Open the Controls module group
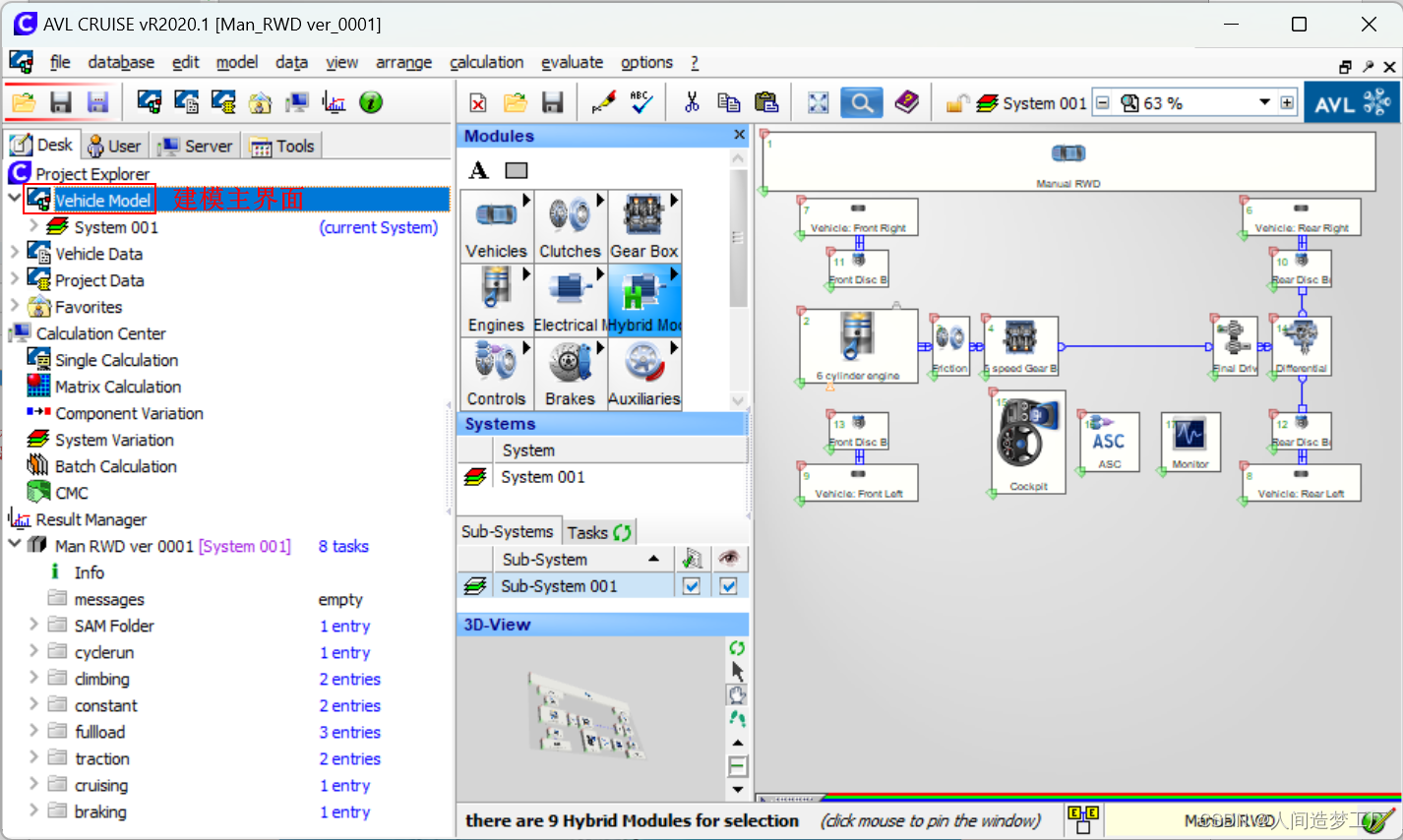 pos(497,374)
